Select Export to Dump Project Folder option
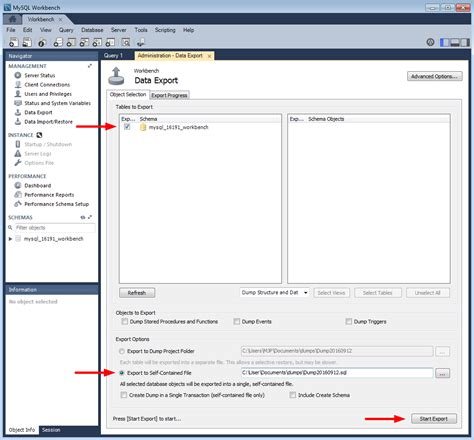Screen dimensions: 474x440 [122, 351]
